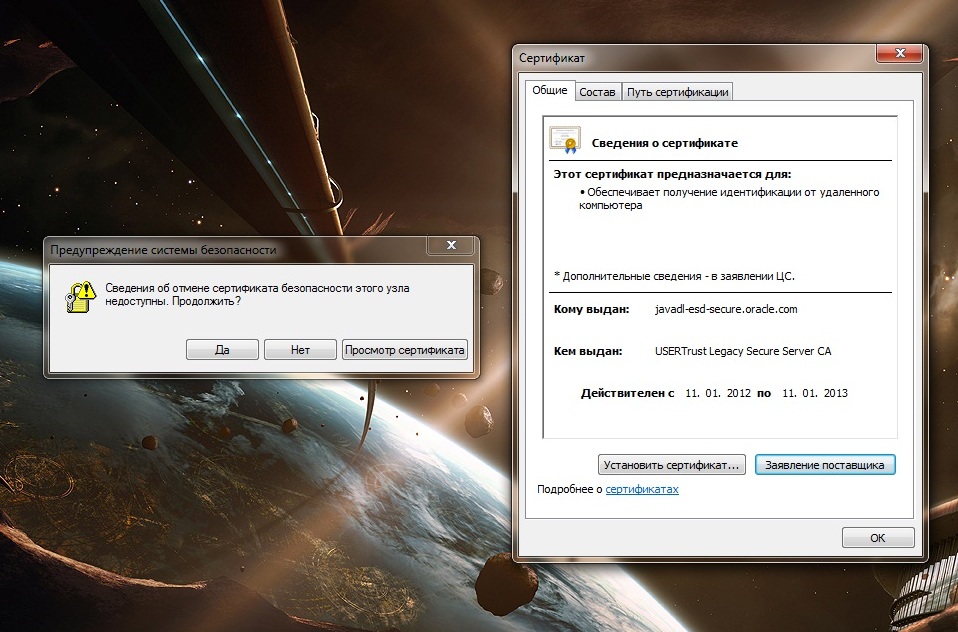The width and height of the screenshot is (958, 632).
Task: Click the Нет button in the security warning
Action: [300, 350]
